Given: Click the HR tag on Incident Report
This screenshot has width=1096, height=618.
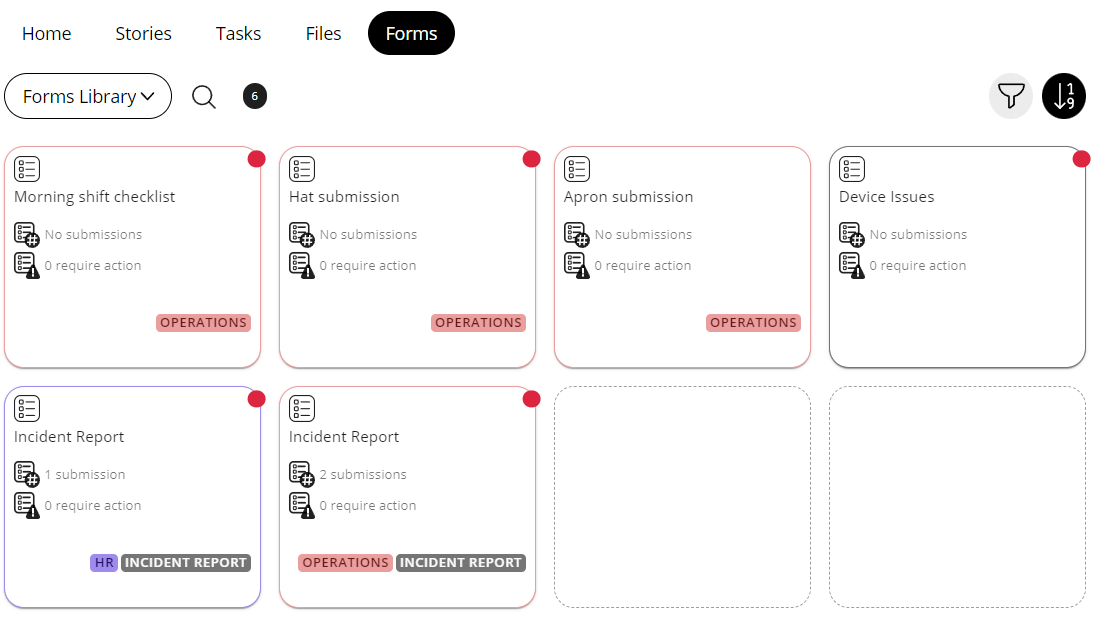Looking at the screenshot, I should click(104, 563).
